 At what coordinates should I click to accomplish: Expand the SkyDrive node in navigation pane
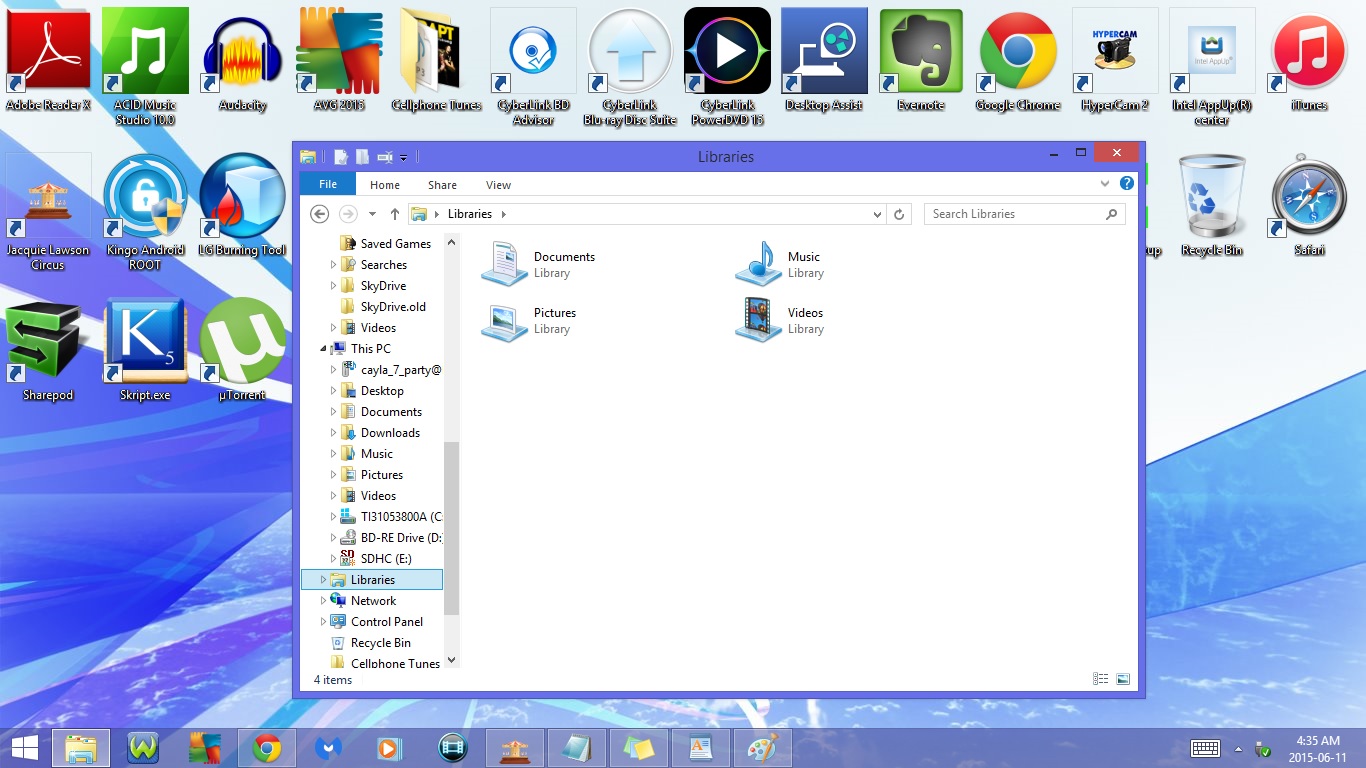[x=334, y=286]
